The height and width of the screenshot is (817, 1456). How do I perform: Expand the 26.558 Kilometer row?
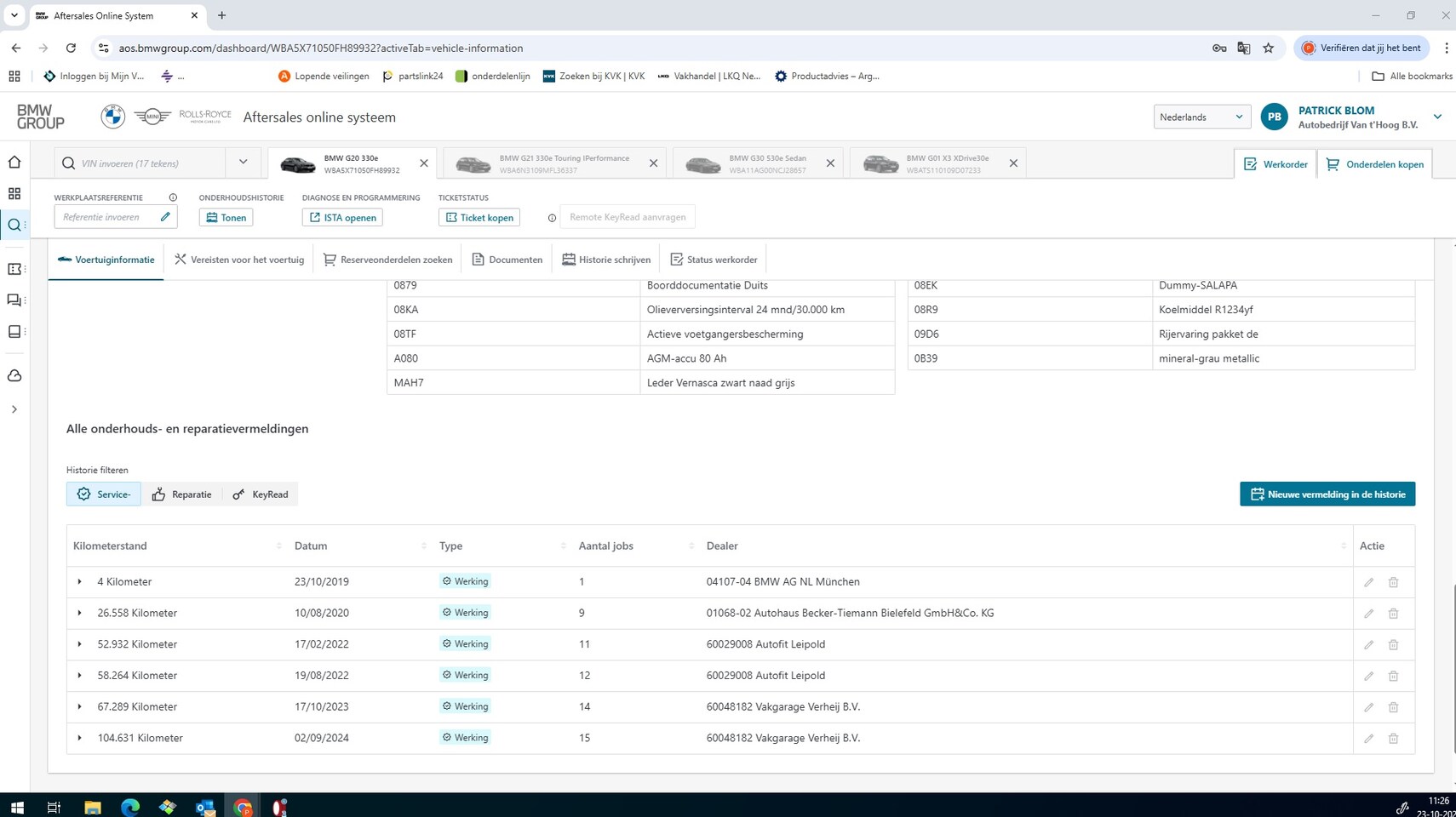pyautogui.click(x=80, y=613)
